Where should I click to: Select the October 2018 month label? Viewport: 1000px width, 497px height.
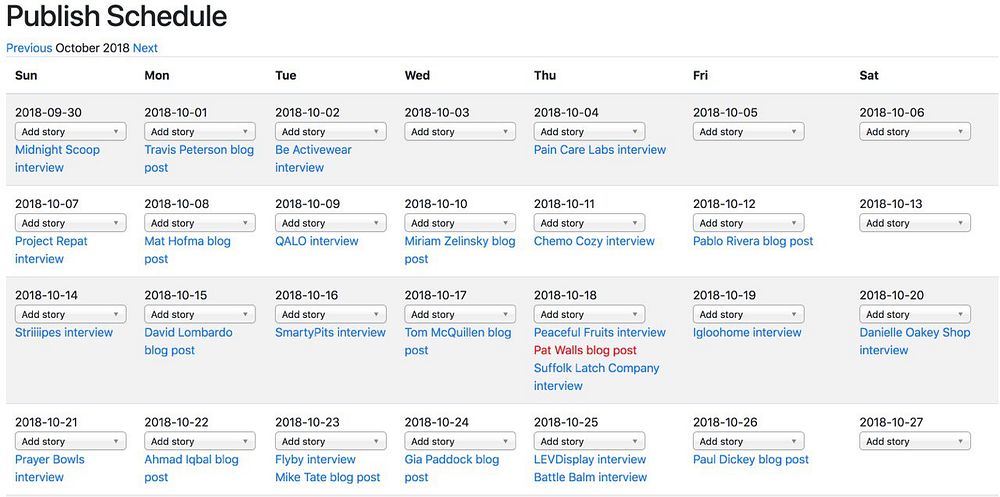click(92, 48)
